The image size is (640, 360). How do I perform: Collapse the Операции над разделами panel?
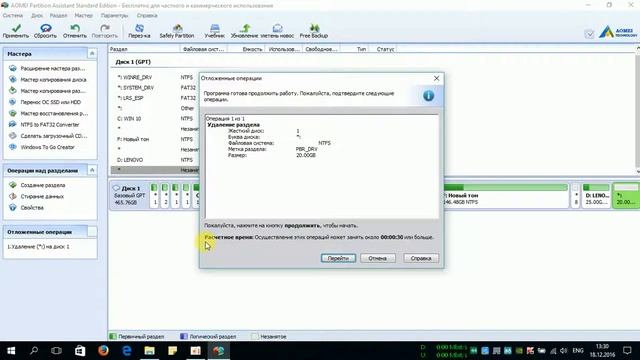pos(92,170)
